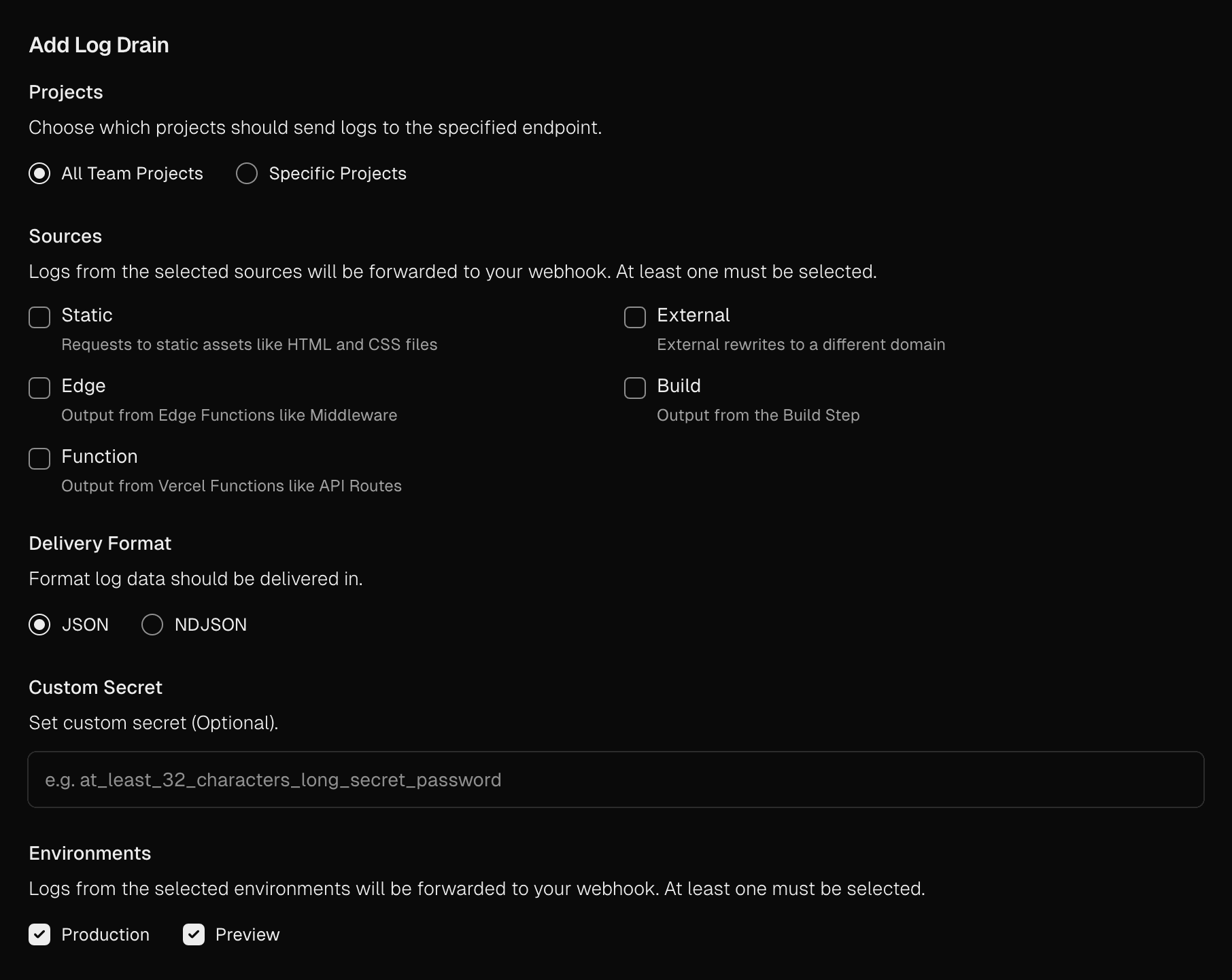This screenshot has height=980, width=1232.
Task: Click the Custom Secret section heading
Action: coord(95,687)
